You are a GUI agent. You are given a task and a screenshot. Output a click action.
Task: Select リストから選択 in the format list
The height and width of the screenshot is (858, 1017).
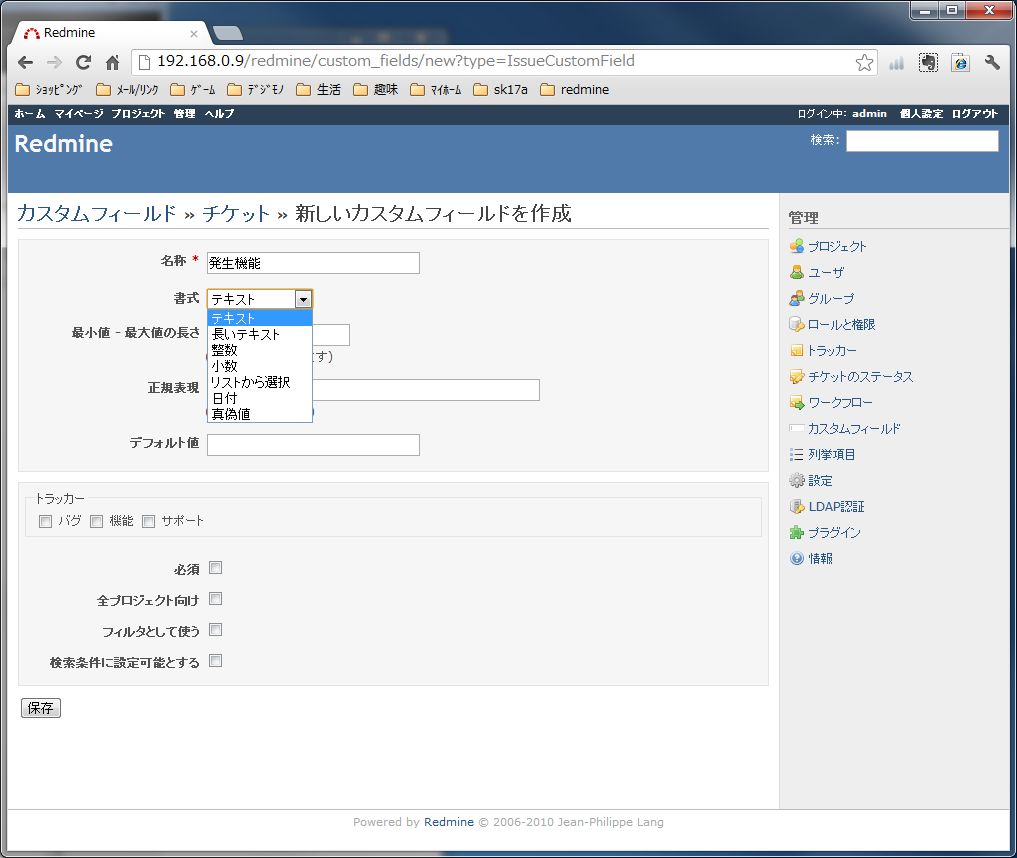click(x=259, y=382)
